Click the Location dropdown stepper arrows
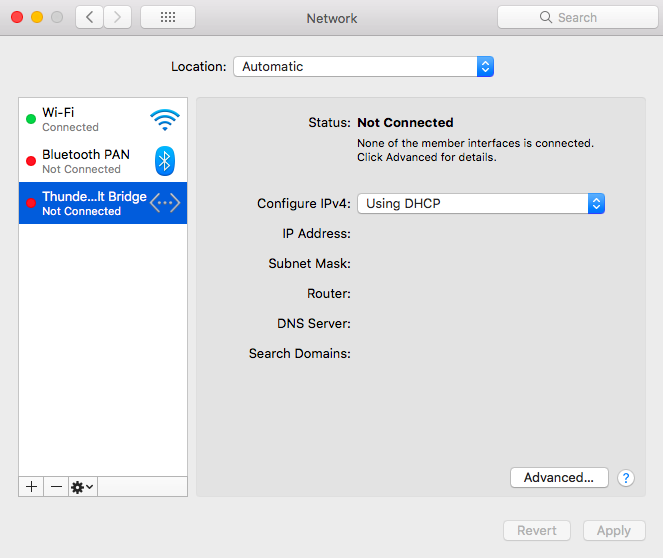Image resolution: width=663 pixels, height=558 pixels. click(x=485, y=67)
